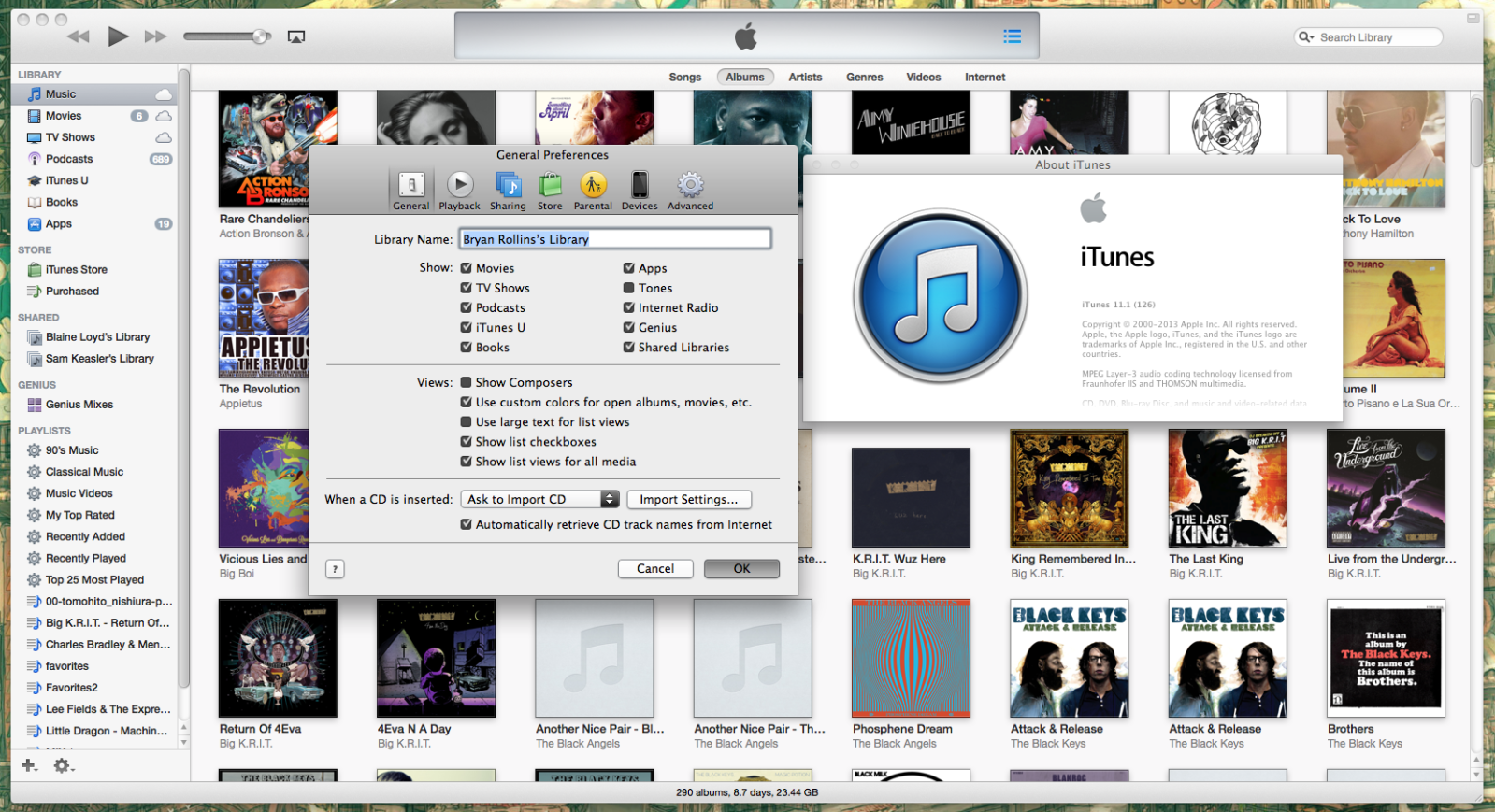This screenshot has height=812, width=1495.
Task: Toggle the Shared Libraries checkbox
Action: click(x=629, y=347)
